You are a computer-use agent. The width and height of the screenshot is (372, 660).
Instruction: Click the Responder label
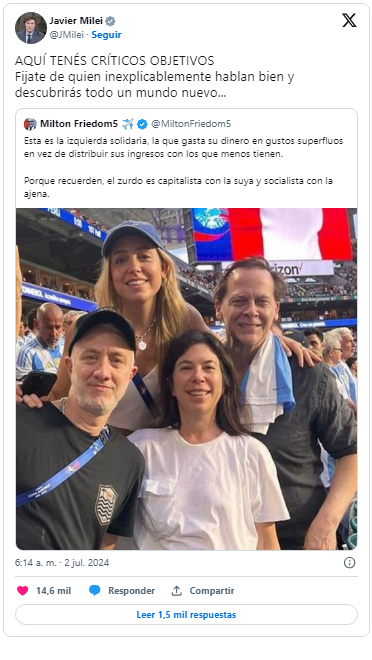tap(131, 591)
